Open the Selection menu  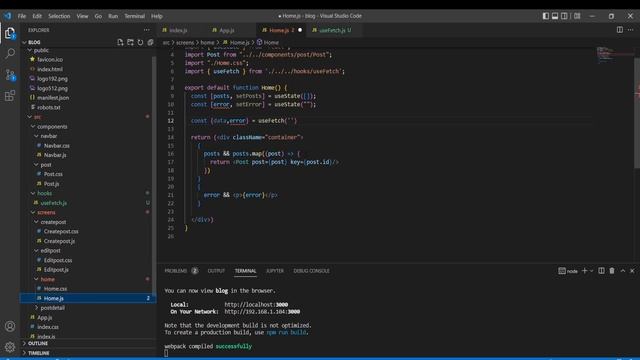point(59,16)
